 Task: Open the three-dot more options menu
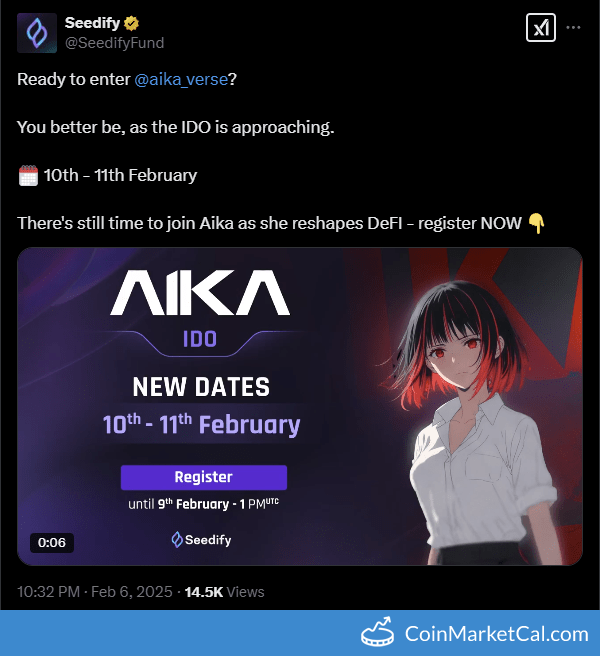point(573,28)
